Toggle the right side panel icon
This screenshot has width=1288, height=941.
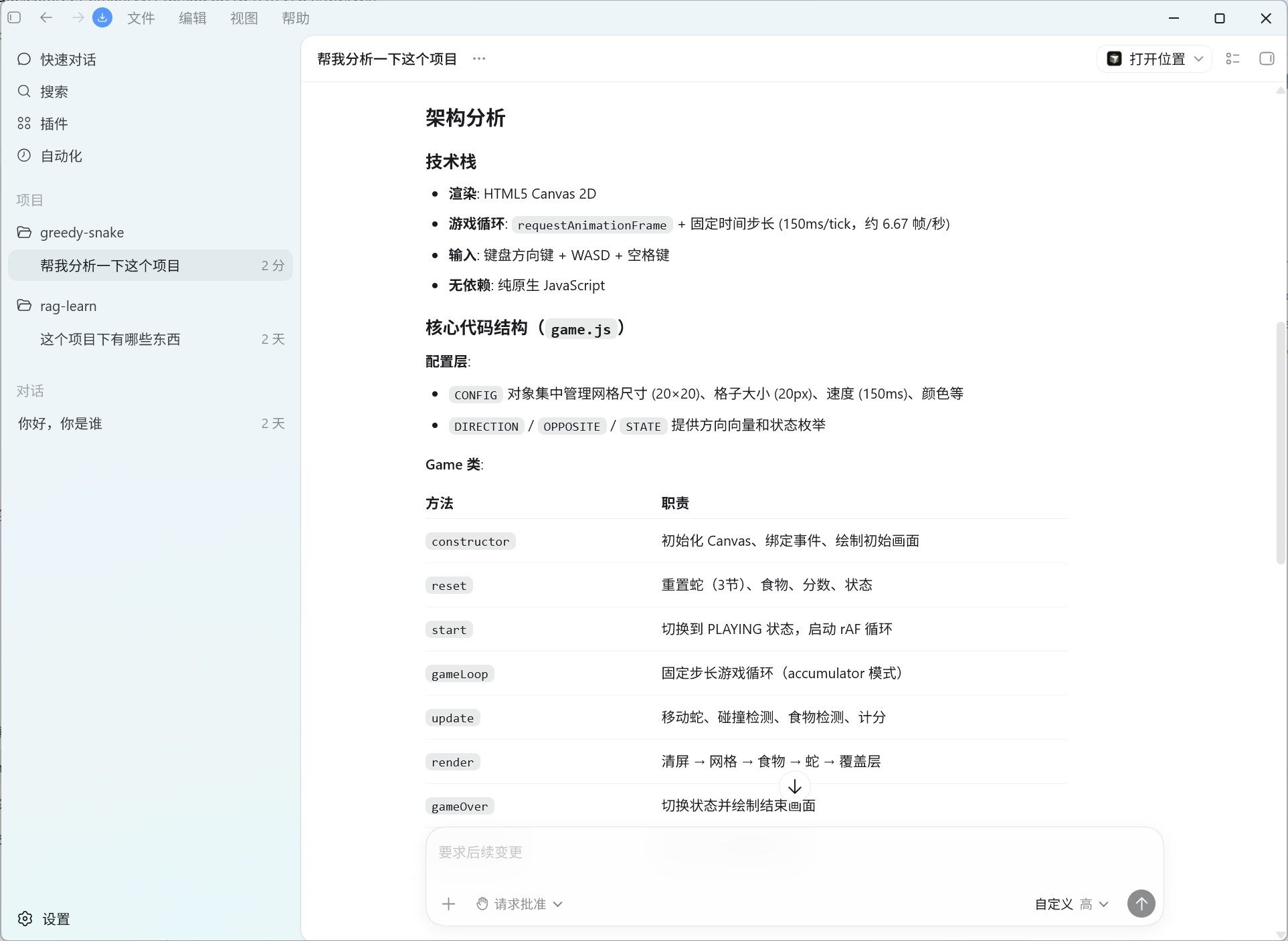(x=1267, y=59)
